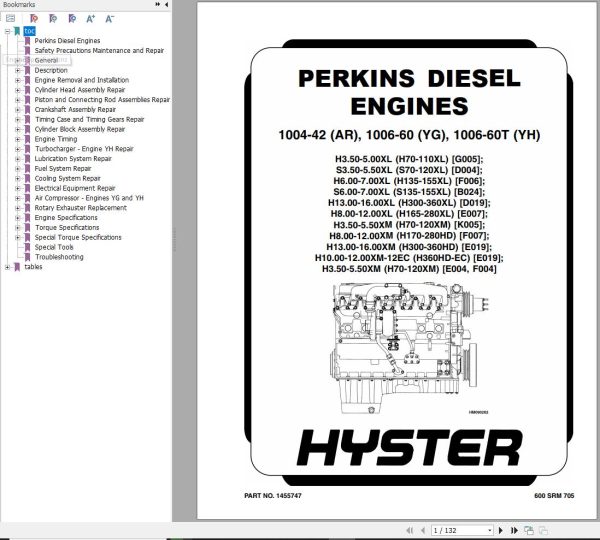Jump to last page in navigation bar
The width and height of the screenshot is (600, 540).
(514, 530)
